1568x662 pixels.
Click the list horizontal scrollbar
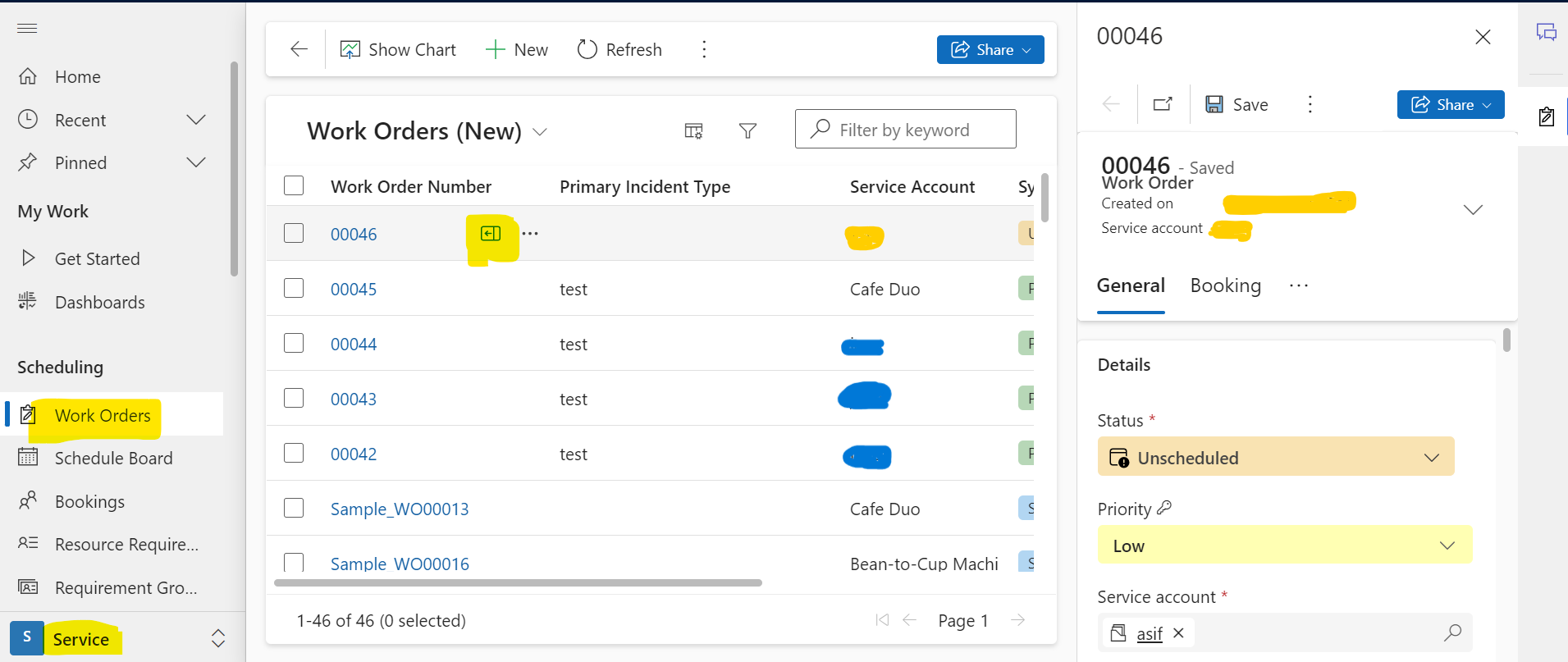click(518, 583)
